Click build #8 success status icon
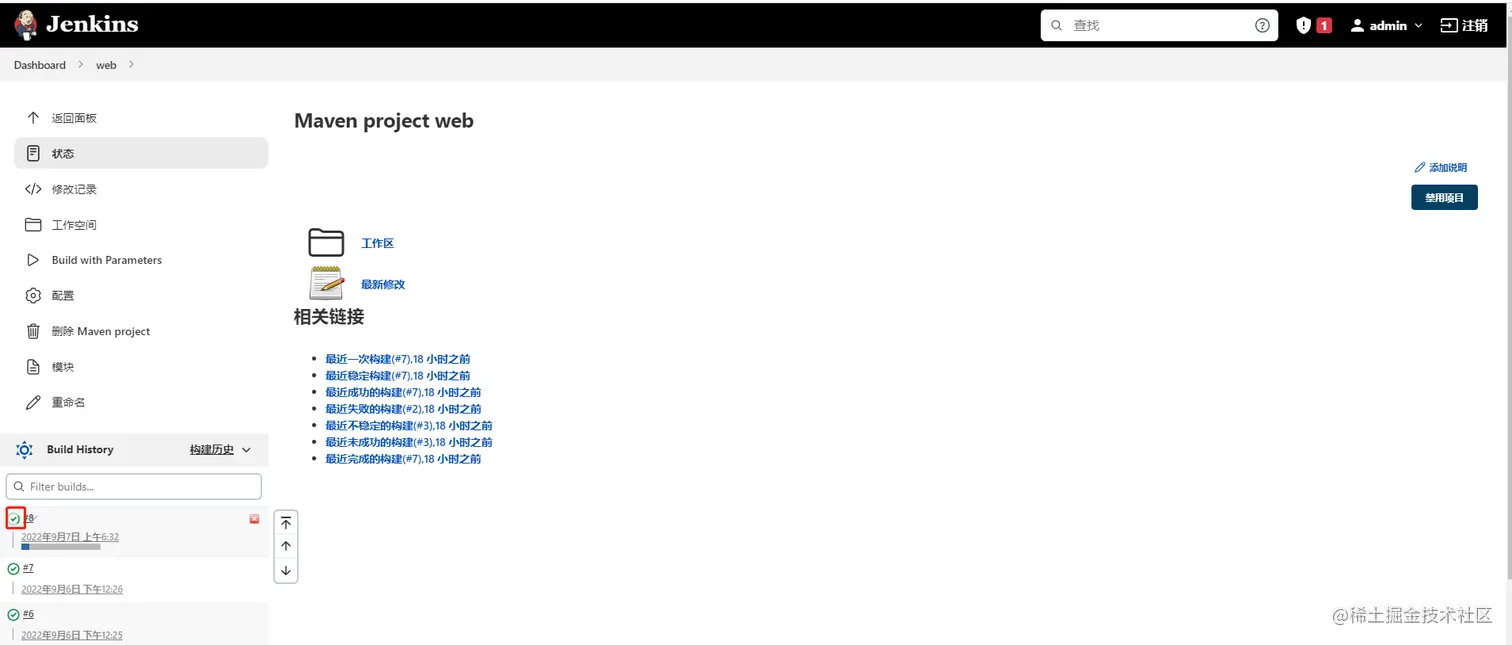 tap(14, 519)
